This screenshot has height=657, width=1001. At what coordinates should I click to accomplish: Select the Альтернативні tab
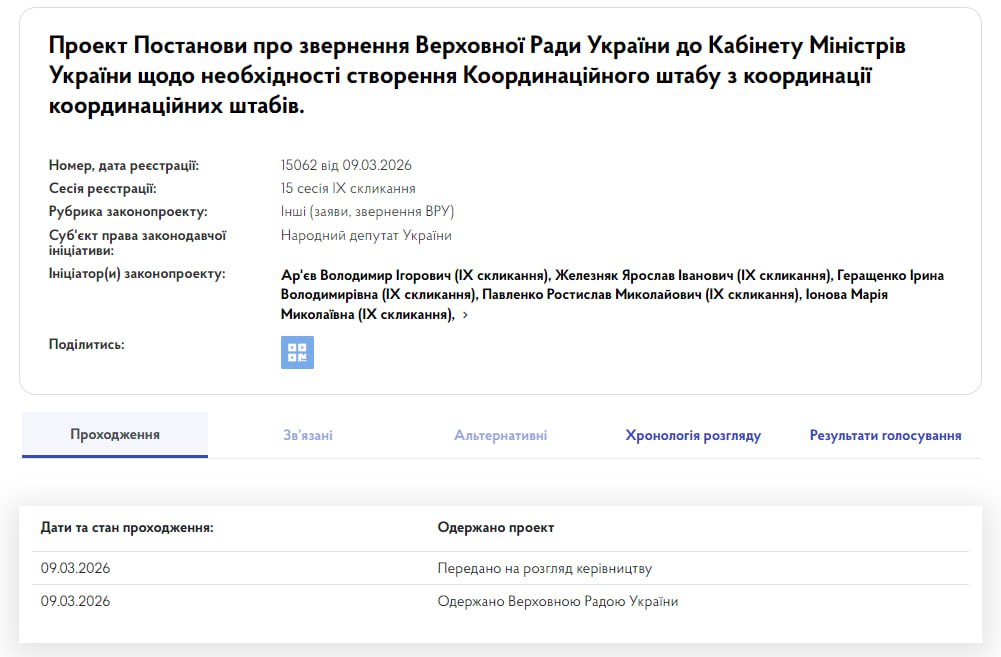[500, 436]
